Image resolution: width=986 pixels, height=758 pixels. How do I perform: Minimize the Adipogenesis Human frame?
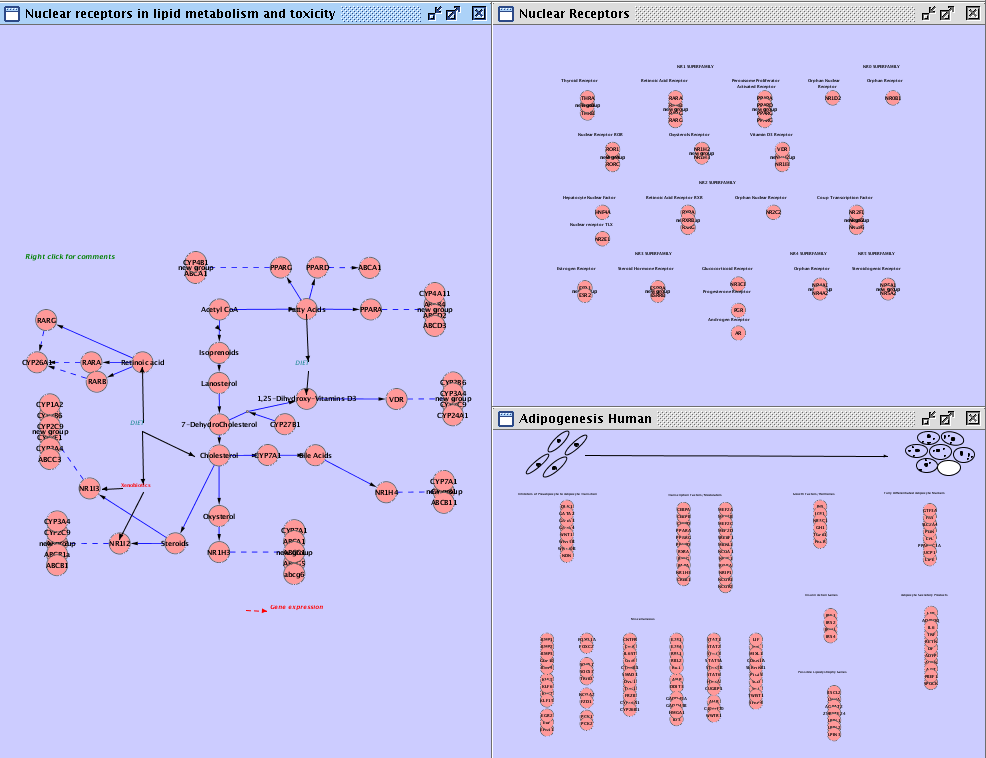coord(929,418)
